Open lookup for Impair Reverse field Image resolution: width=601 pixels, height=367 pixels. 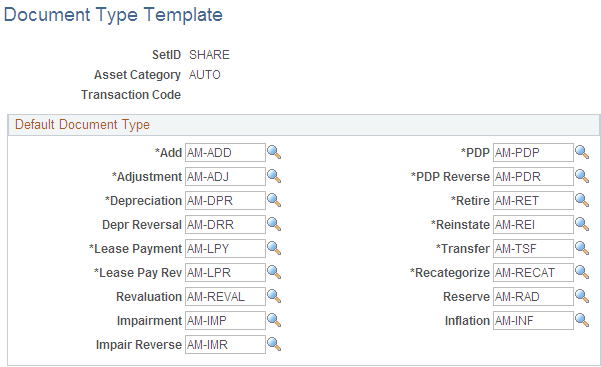(x=274, y=344)
